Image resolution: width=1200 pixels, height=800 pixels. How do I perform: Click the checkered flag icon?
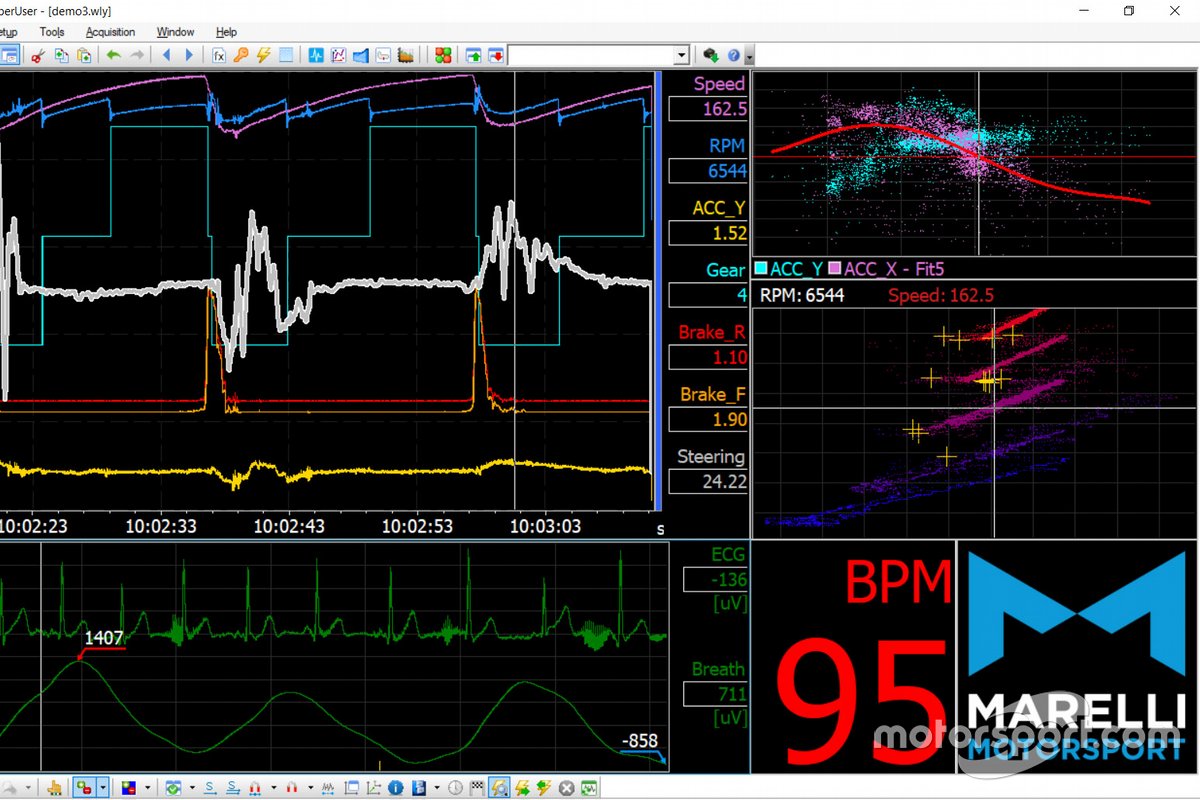[x=476, y=788]
